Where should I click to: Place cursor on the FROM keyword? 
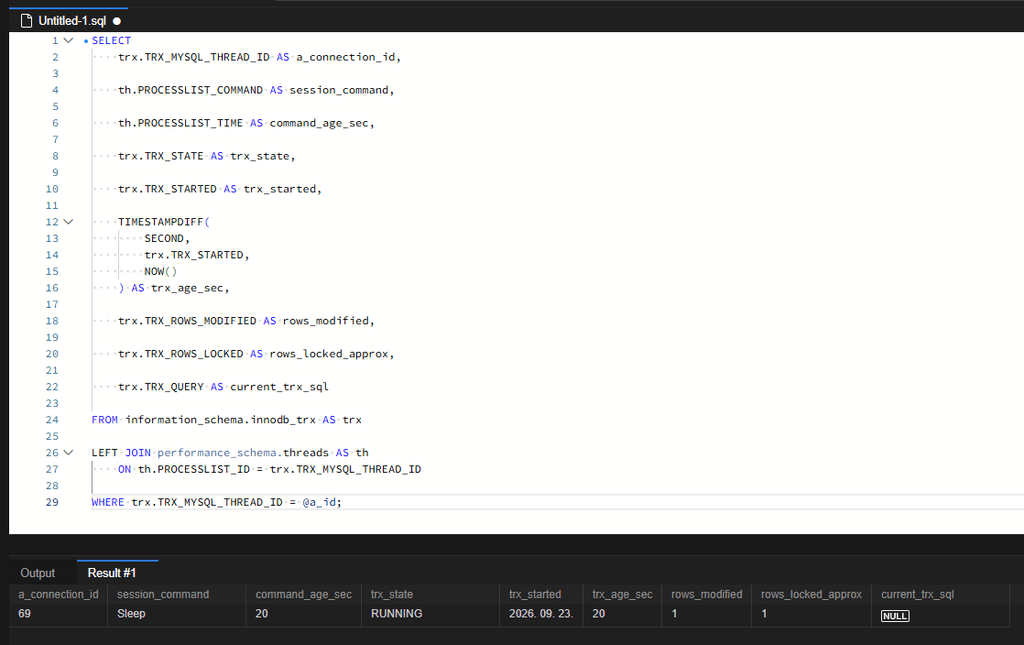(x=104, y=420)
